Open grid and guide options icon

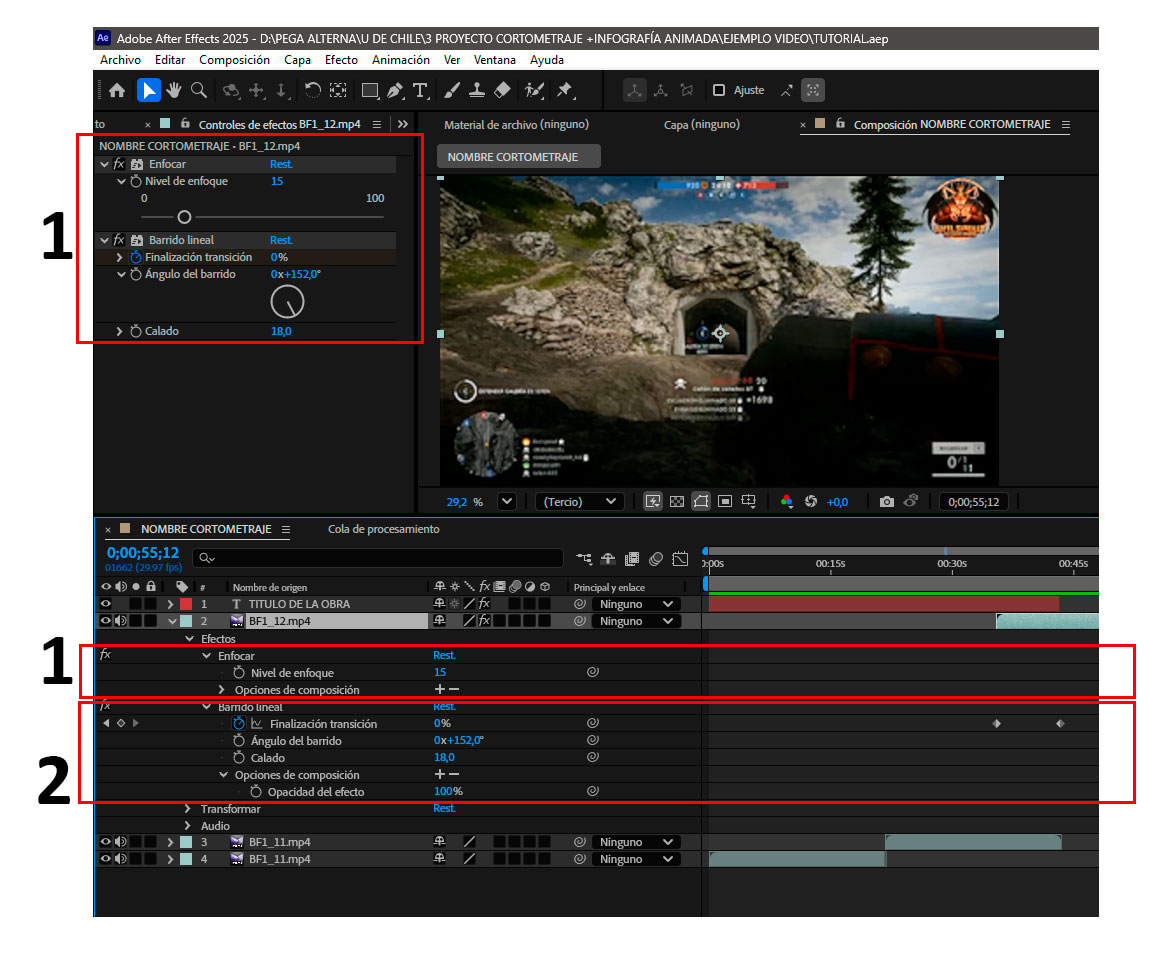pos(748,501)
